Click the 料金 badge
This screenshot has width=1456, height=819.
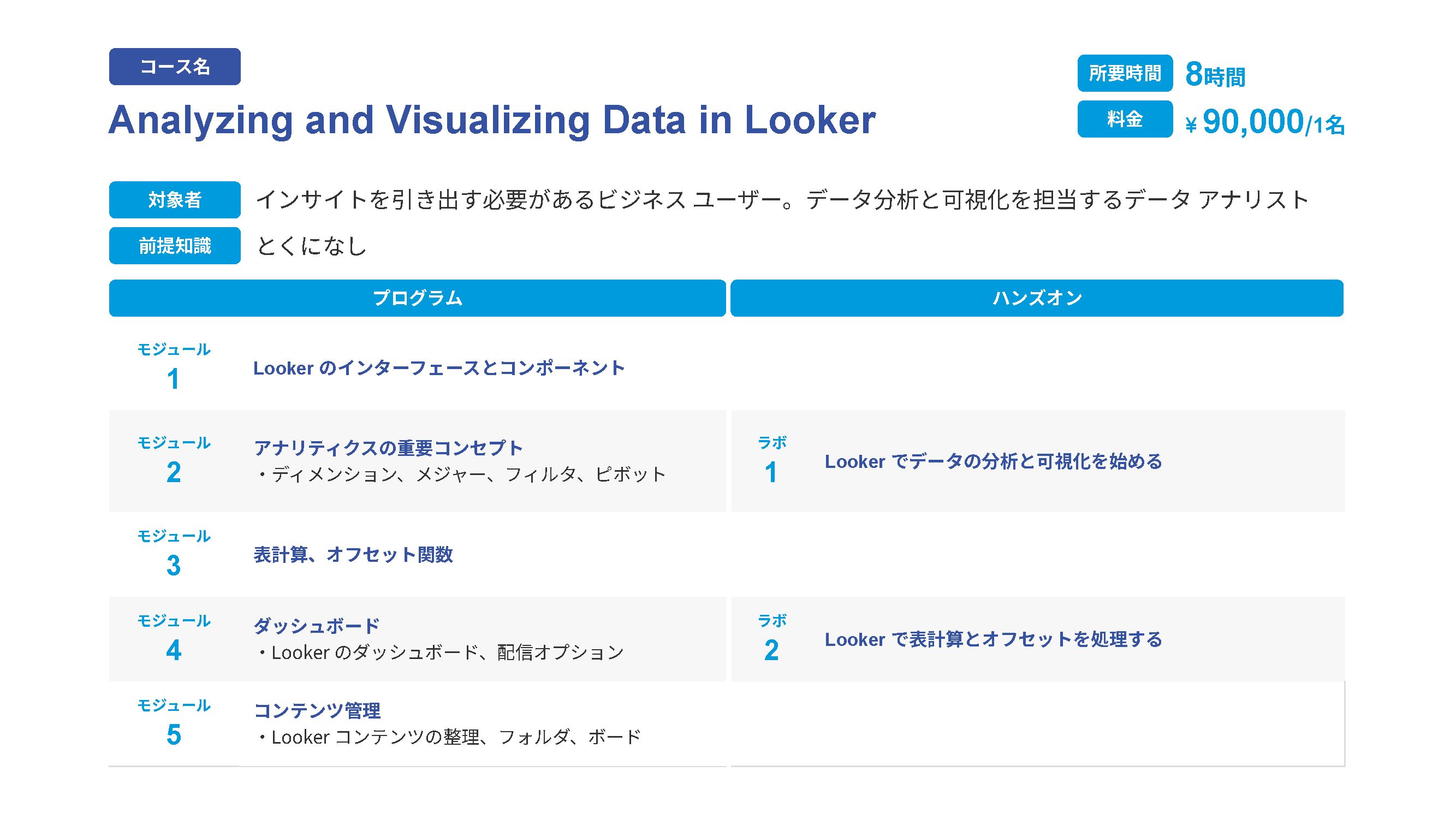(x=1124, y=119)
